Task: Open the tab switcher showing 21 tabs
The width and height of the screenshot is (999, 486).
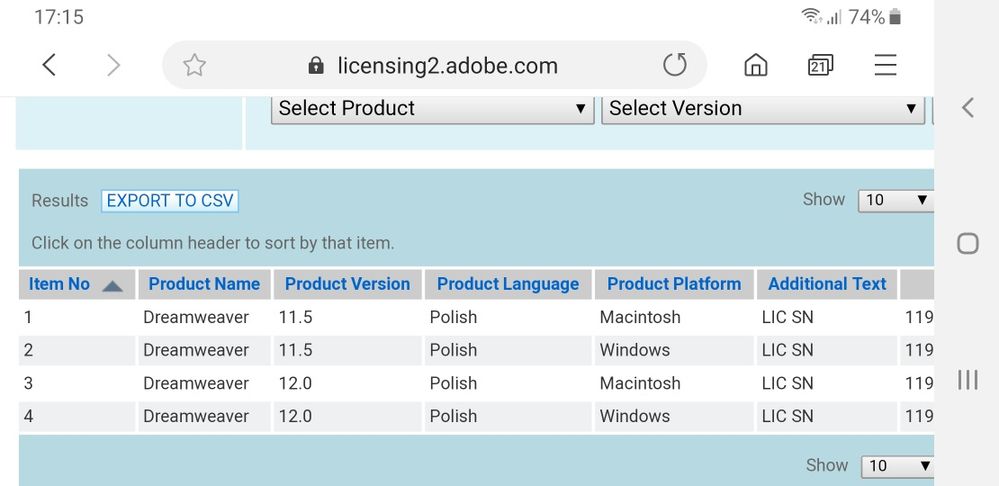Action: point(820,65)
